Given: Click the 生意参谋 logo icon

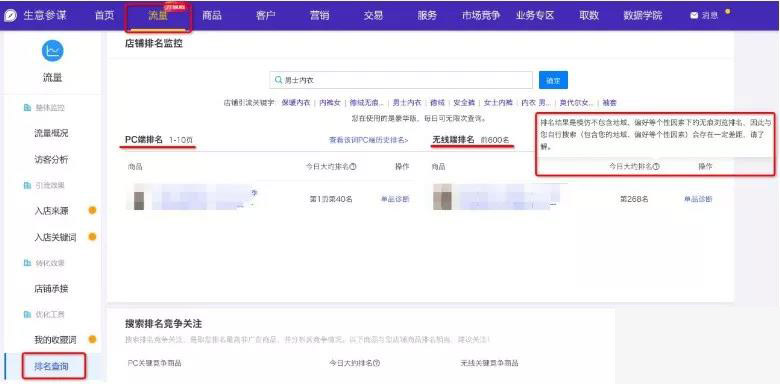Looking at the screenshot, I should (x=10, y=15).
